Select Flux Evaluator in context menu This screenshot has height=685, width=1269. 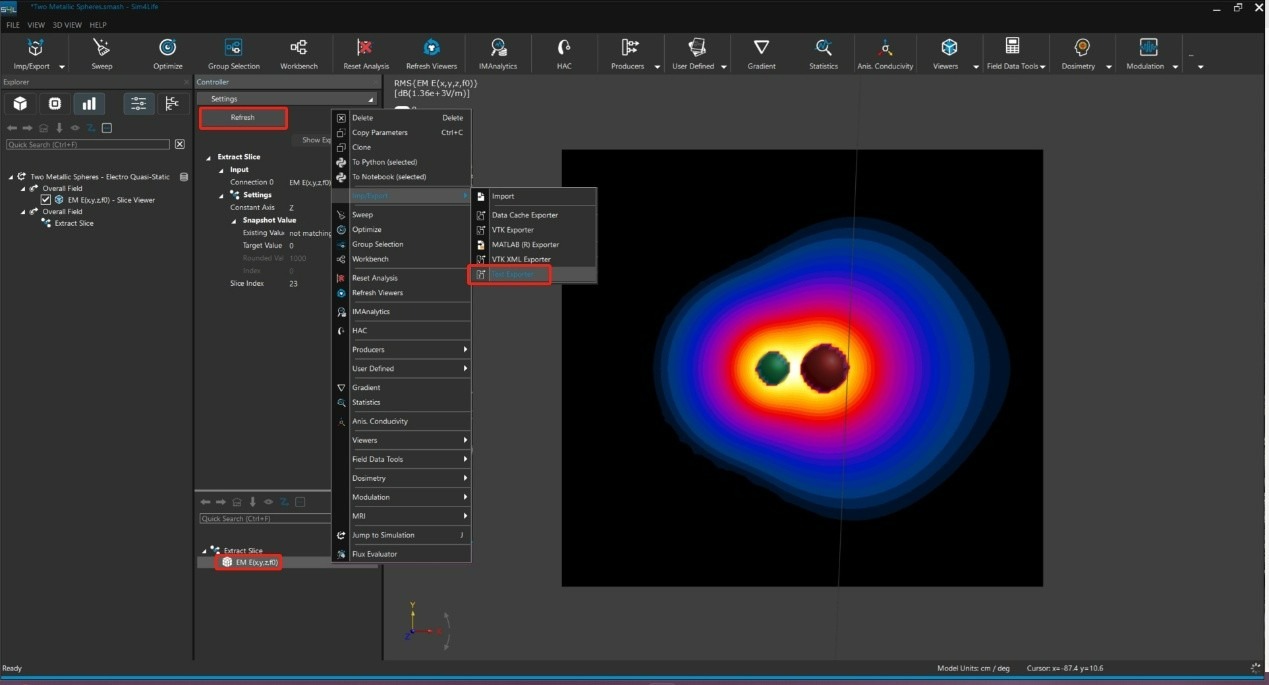click(x=374, y=553)
